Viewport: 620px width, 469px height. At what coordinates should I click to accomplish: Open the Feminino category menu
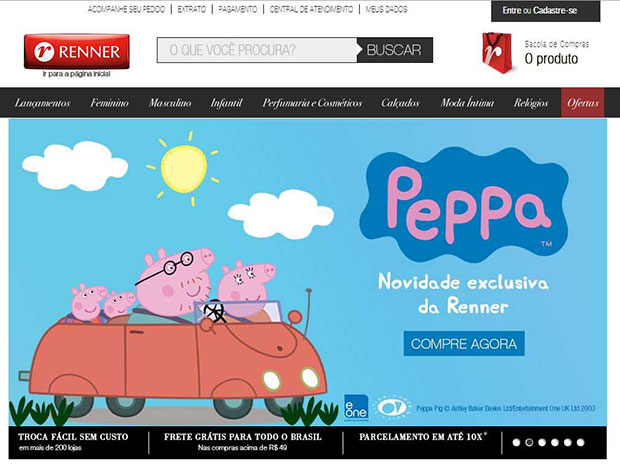pos(109,103)
